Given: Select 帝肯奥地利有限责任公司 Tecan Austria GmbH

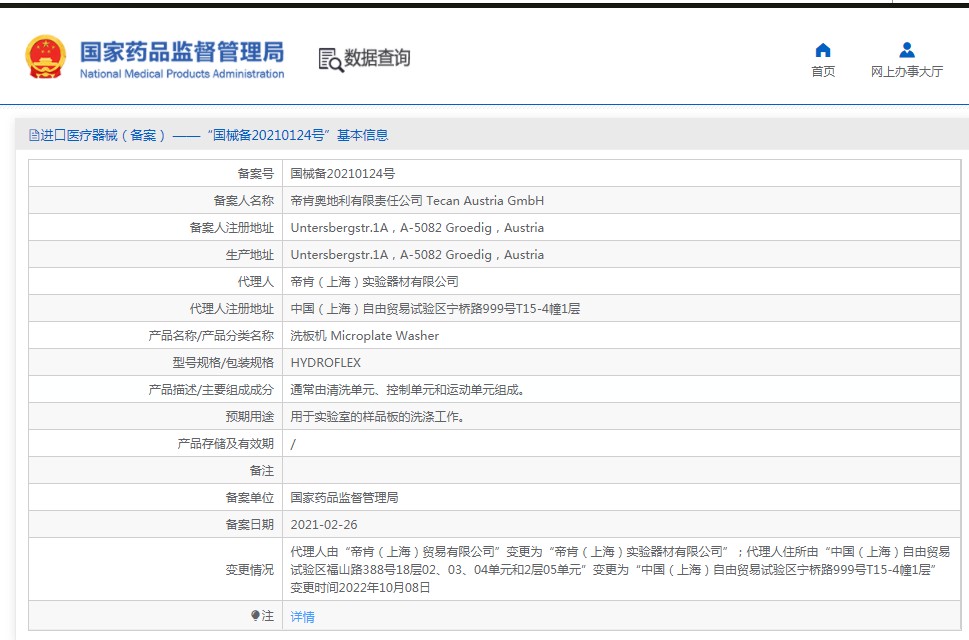Looking at the screenshot, I should click(417, 201).
